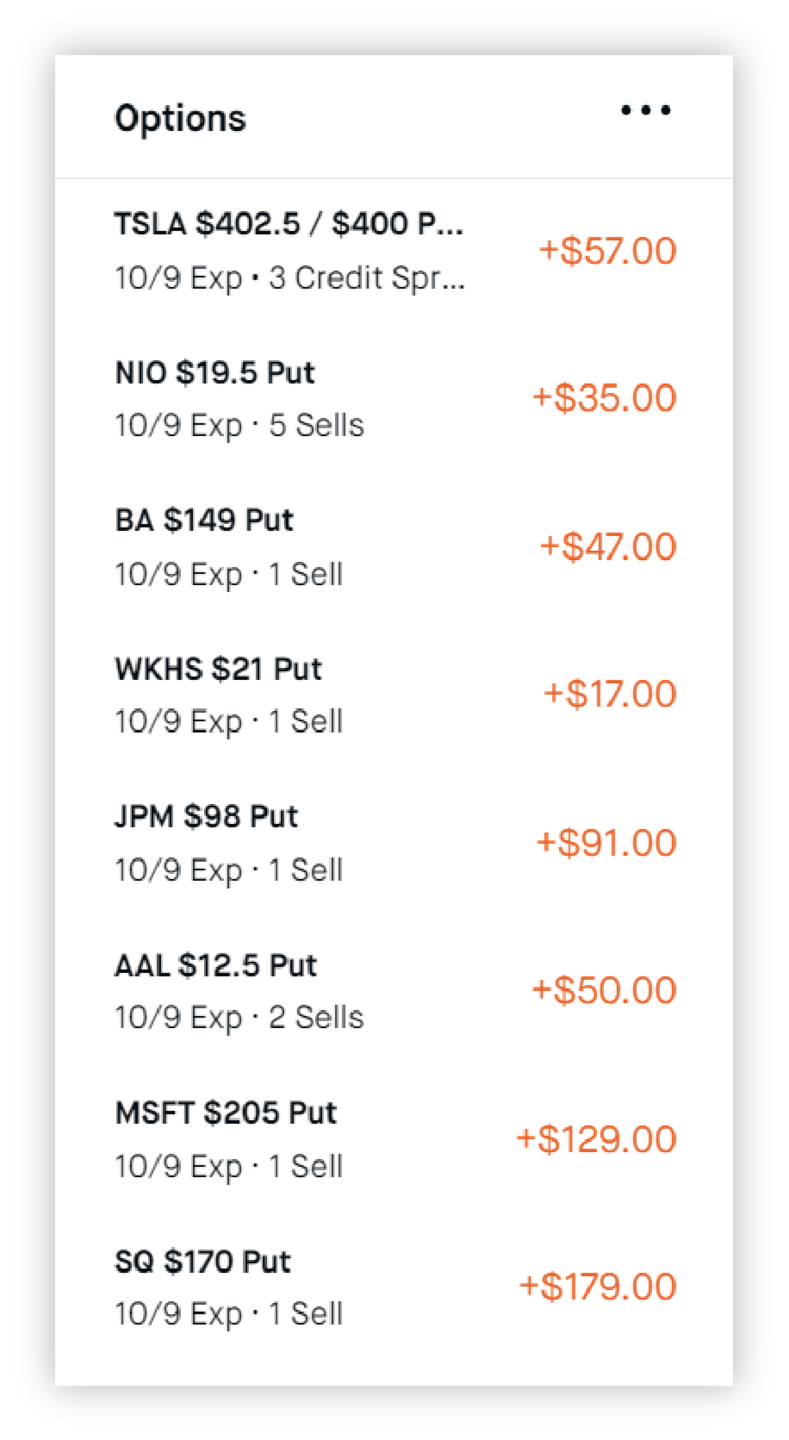
Task: Toggle the +$47.00 value display
Action: (x=608, y=547)
